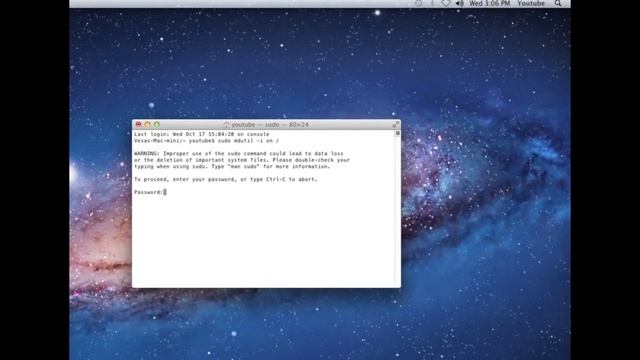This screenshot has height=360, width=640.
Task: Click the 'Last login' line in Terminal
Action: (x=202, y=134)
